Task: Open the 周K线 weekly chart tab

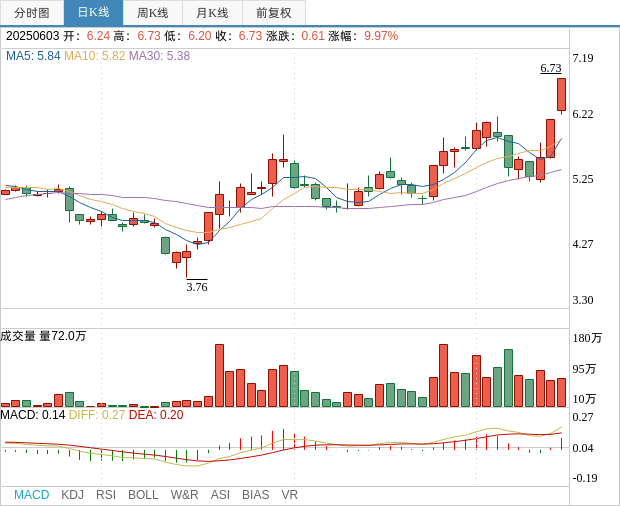Action: coord(153,13)
